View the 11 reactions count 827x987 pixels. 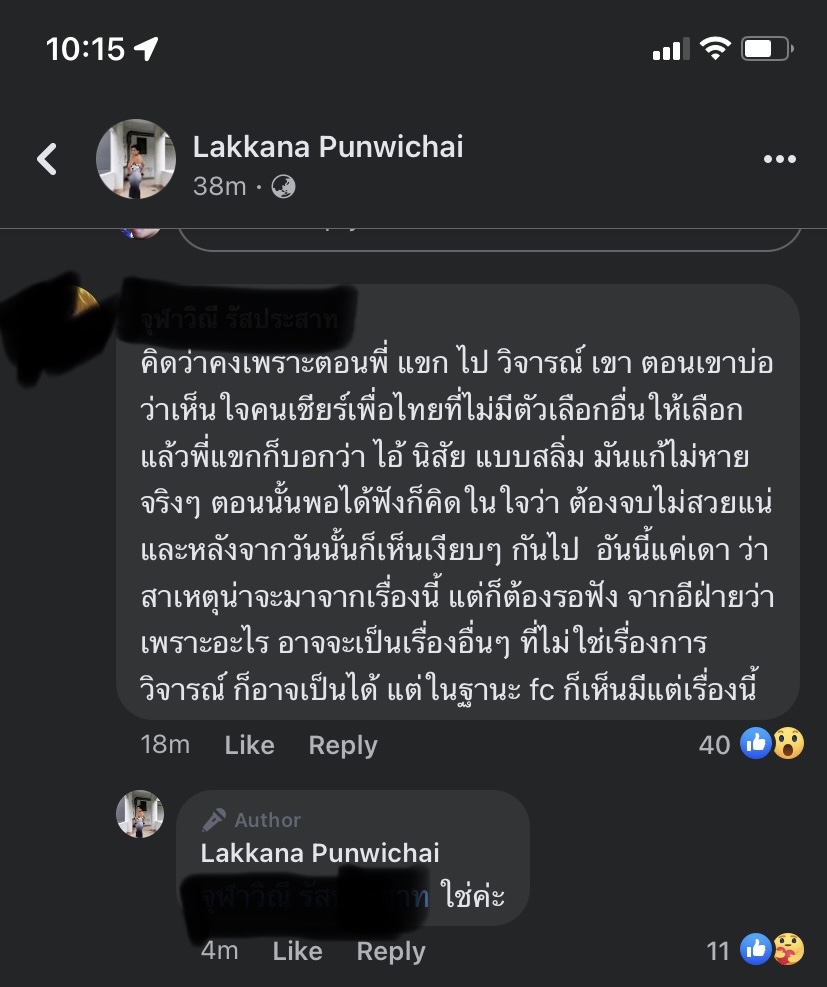(717, 951)
